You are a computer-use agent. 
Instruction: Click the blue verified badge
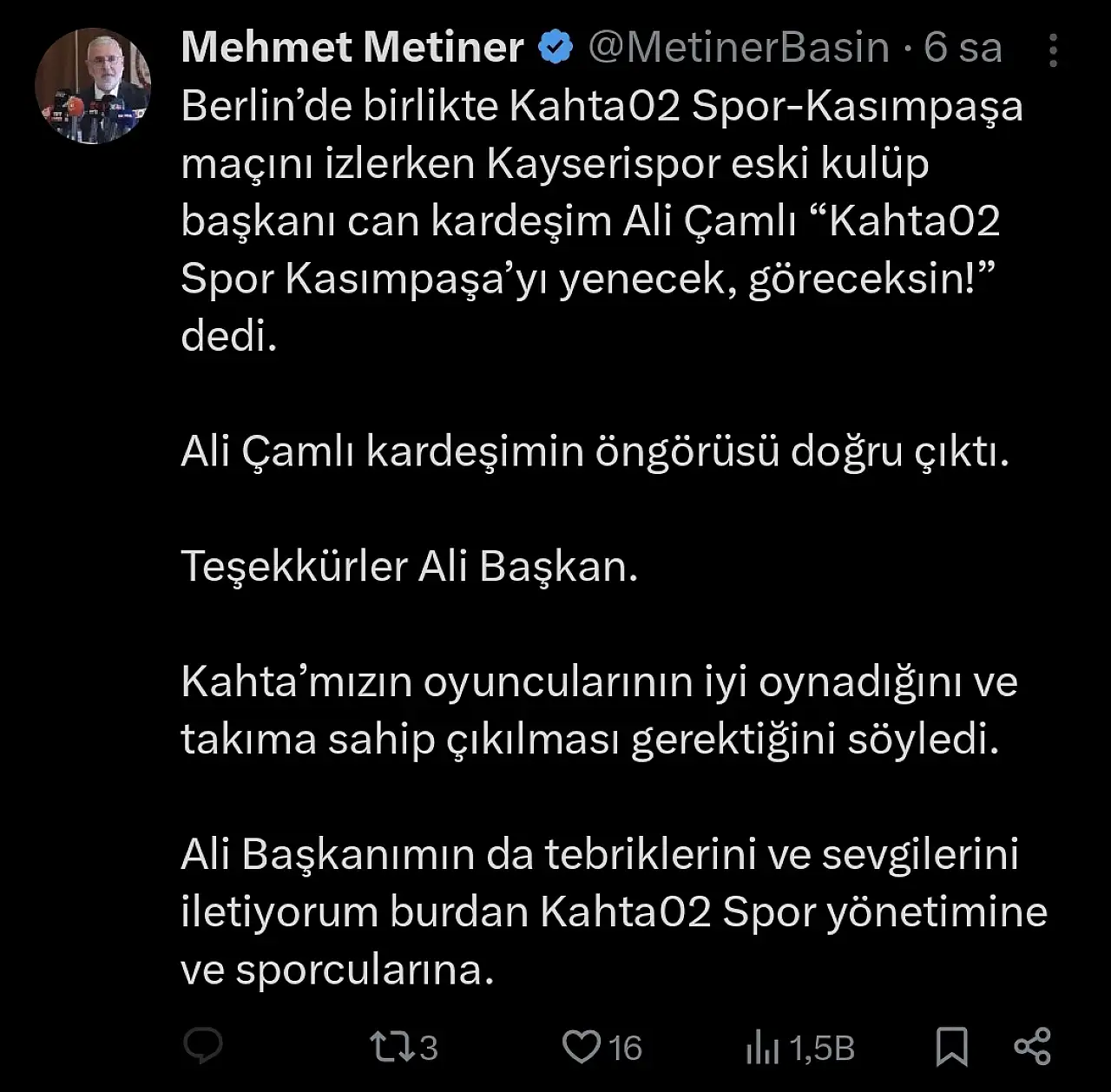[x=555, y=48]
